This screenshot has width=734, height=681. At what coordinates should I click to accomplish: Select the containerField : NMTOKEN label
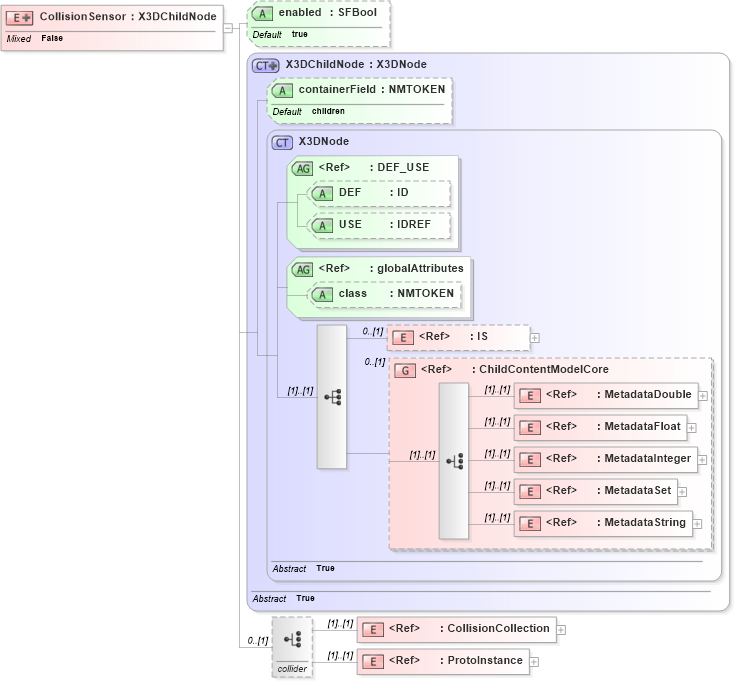coord(372,89)
